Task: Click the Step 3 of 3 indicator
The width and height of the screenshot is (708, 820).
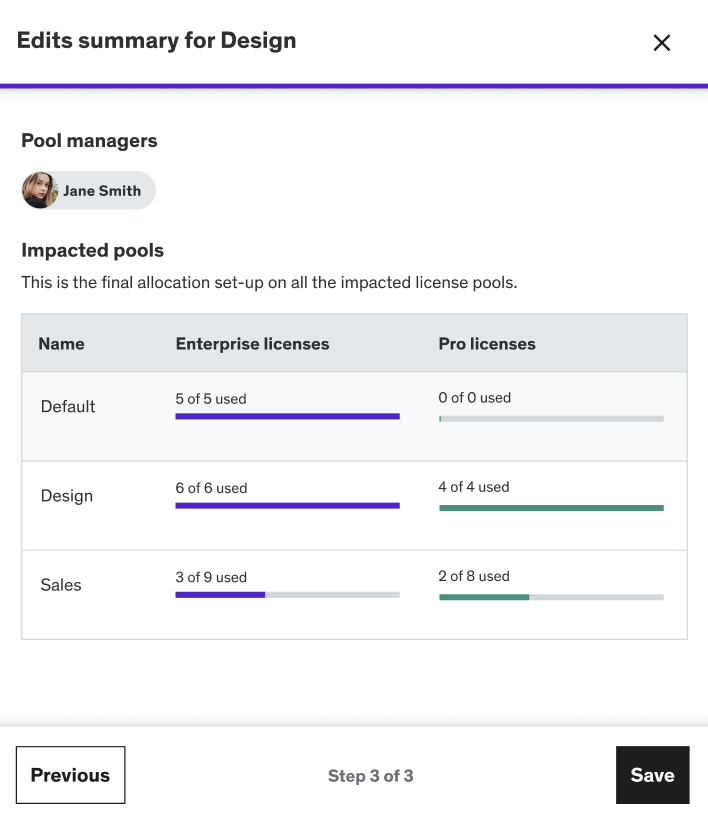Action: (x=370, y=775)
